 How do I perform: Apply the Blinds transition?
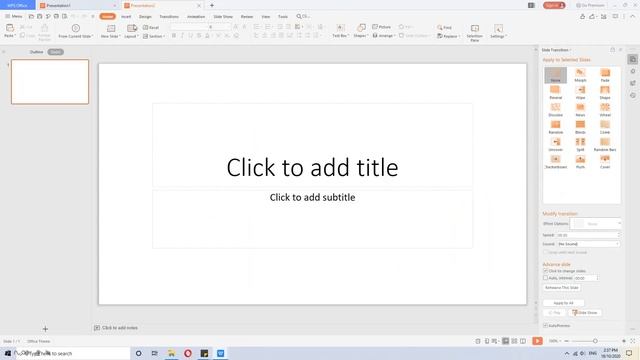click(x=580, y=127)
